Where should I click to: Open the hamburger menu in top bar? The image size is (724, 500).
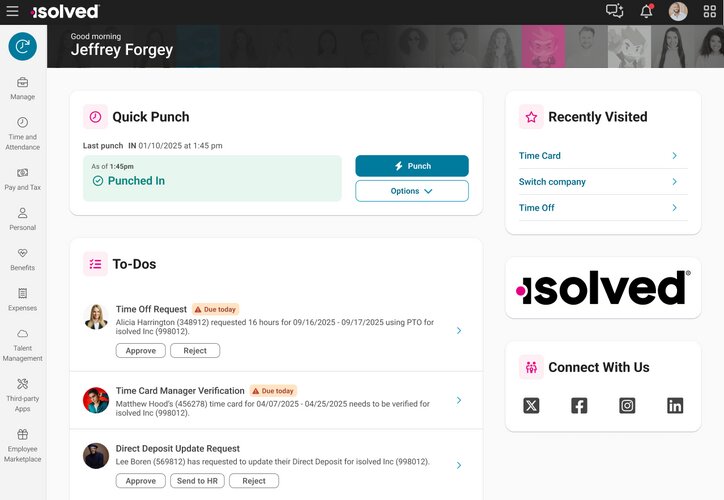(12, 11)
